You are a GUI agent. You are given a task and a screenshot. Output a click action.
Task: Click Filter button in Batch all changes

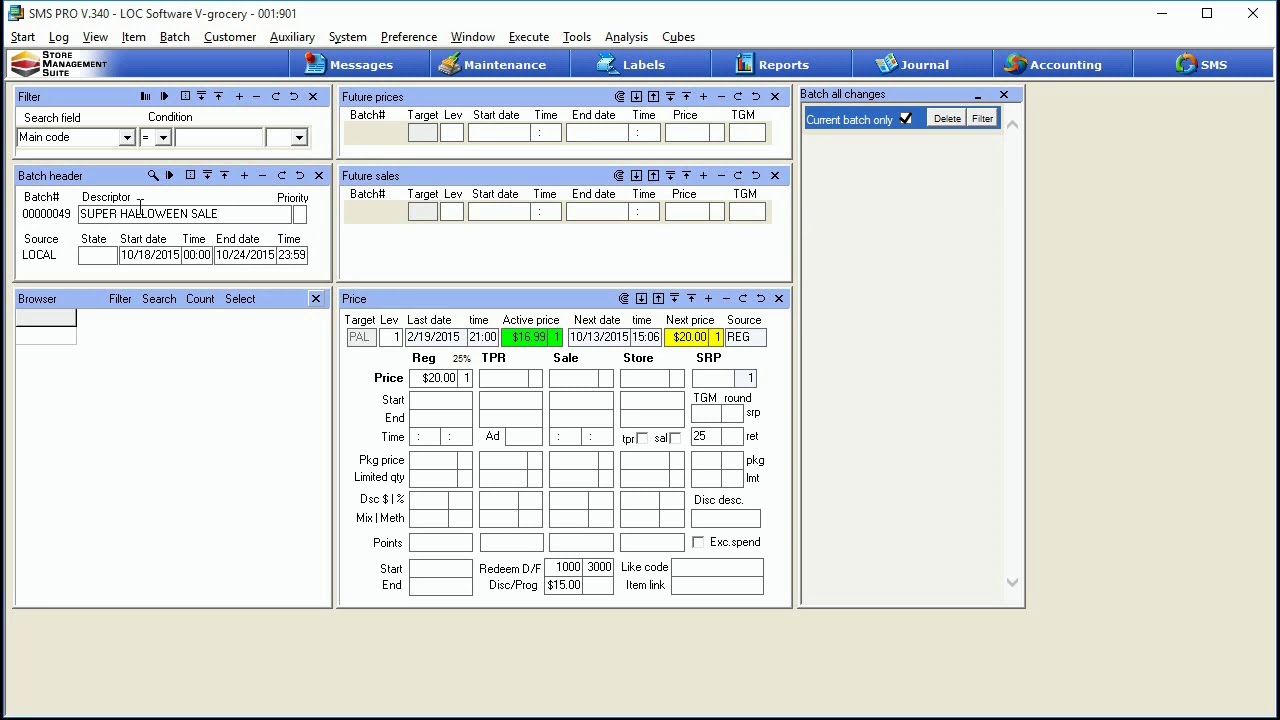[x=983, y=119]
